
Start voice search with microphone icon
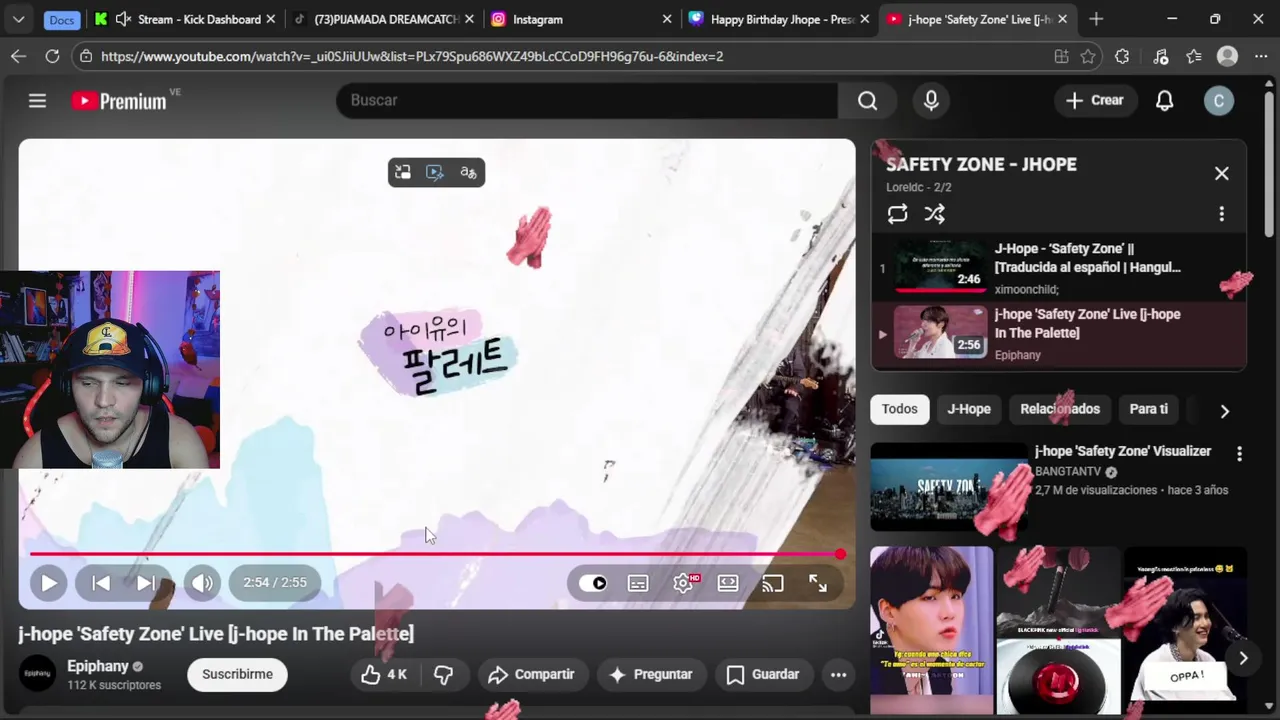[x=931, y=100]
